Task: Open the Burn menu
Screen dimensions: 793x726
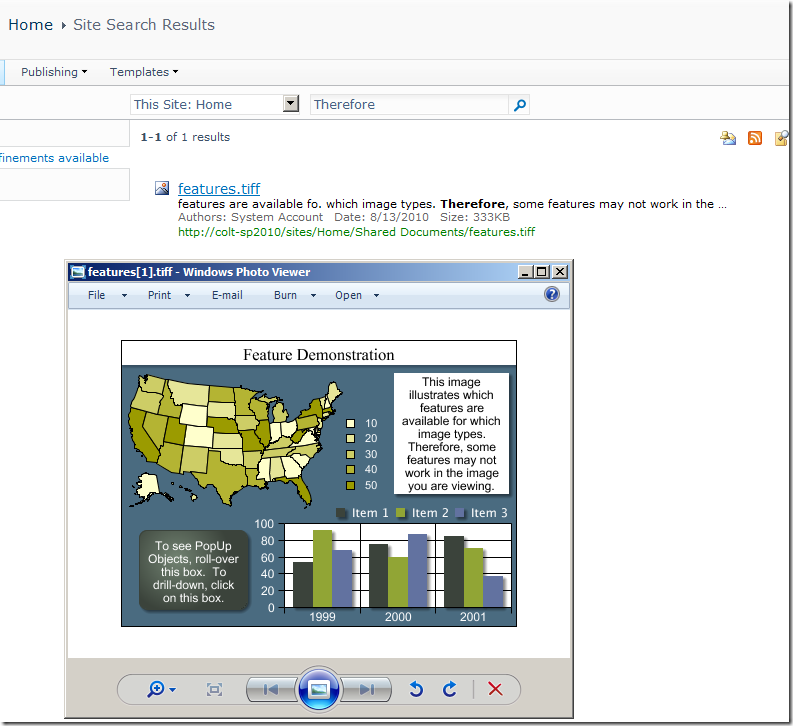Action: 294,295
